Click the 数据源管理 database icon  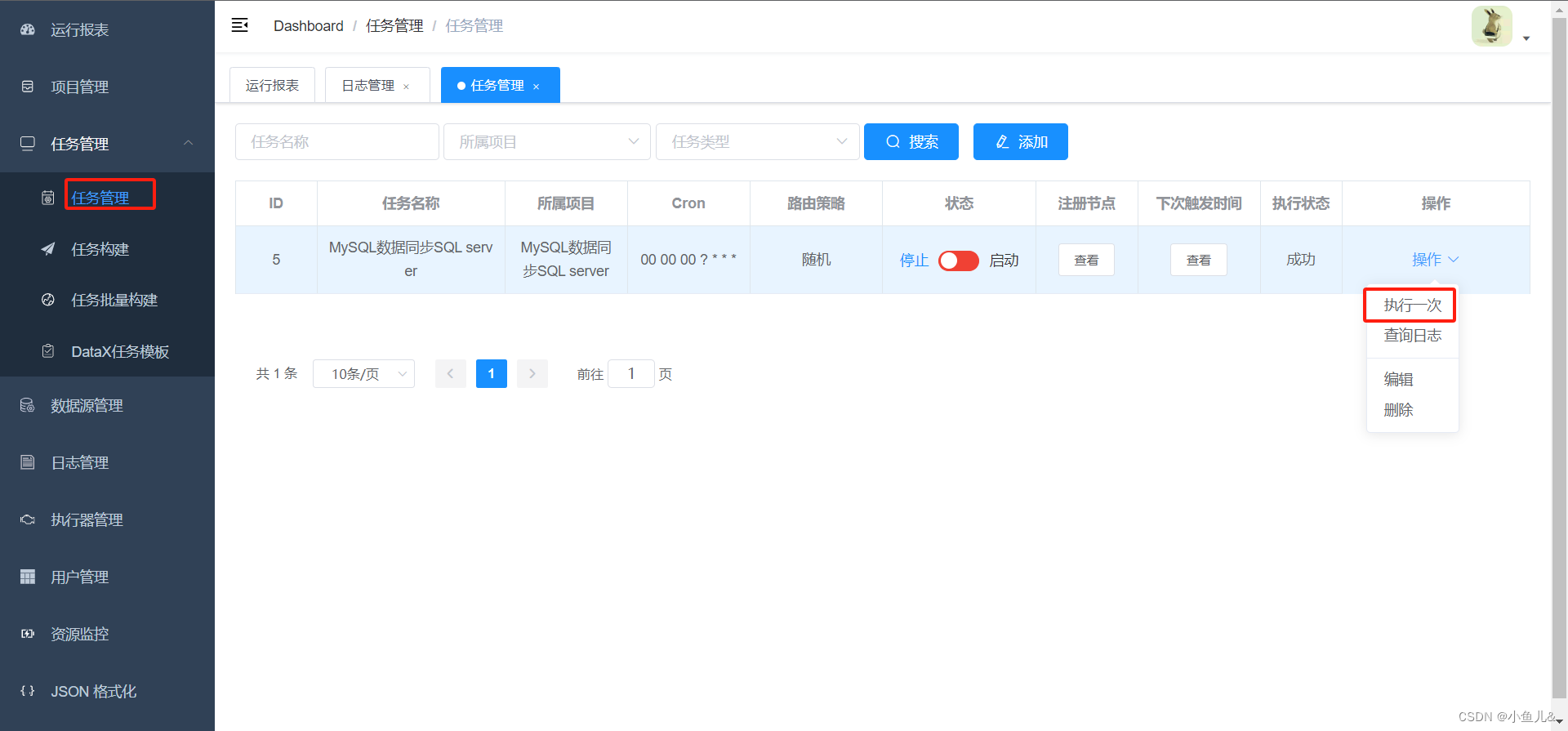pos(28,405)
